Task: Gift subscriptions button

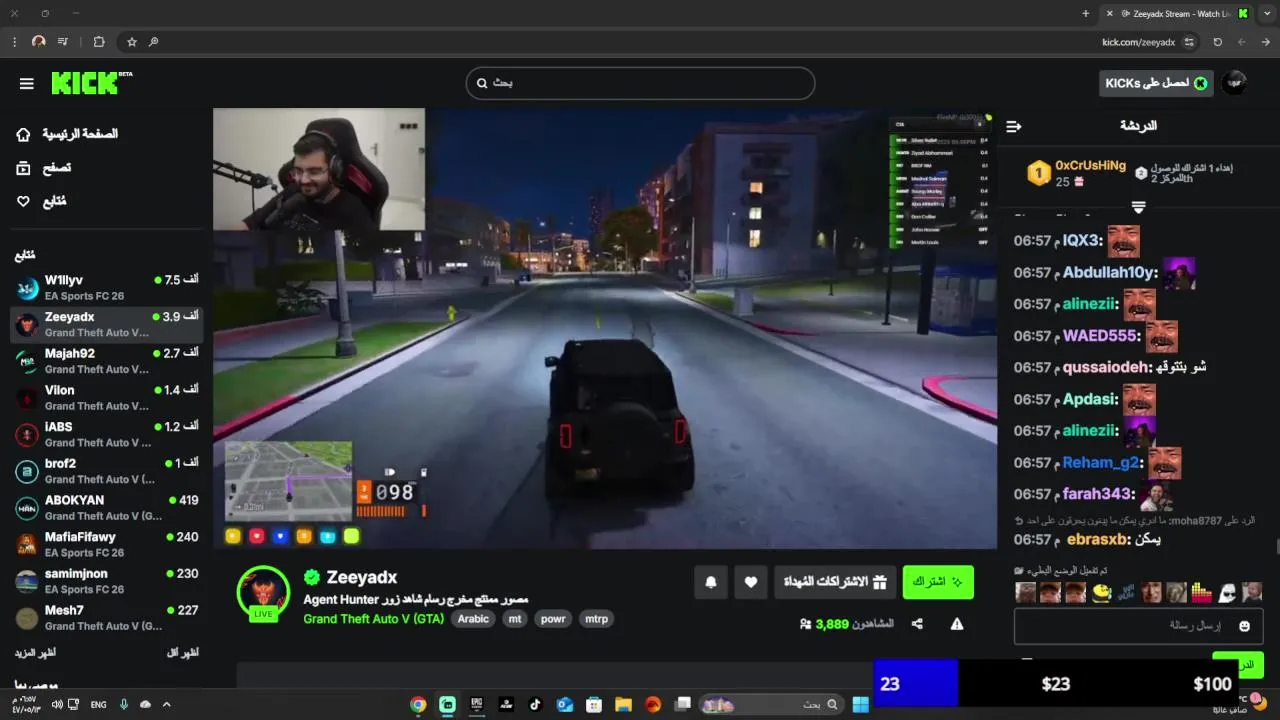Action: tap(835, 582)
